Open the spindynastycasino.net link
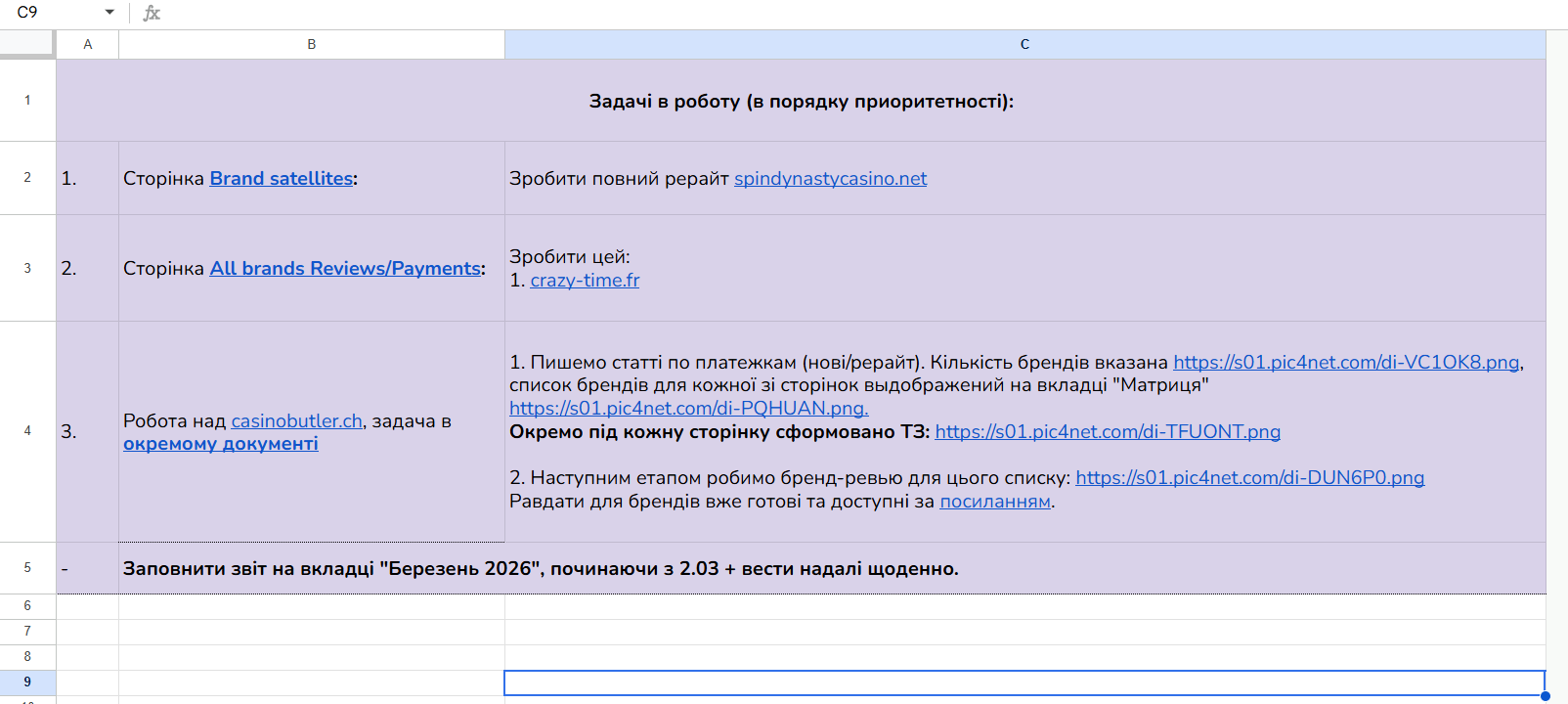Image resolution: width=1568 pixels, height=704 pixels. point(831,179)
